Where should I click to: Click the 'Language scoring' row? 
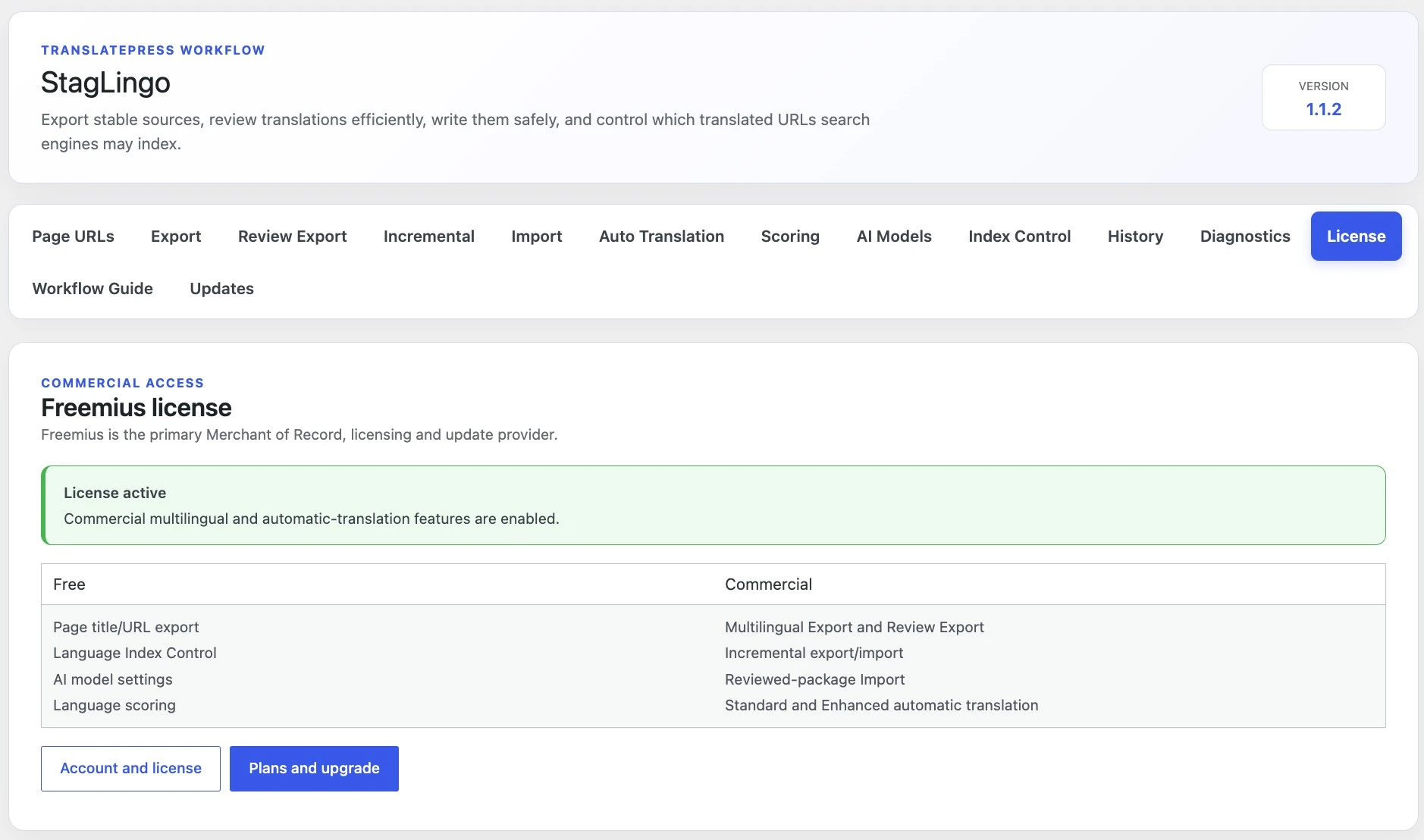pos(114,705)
